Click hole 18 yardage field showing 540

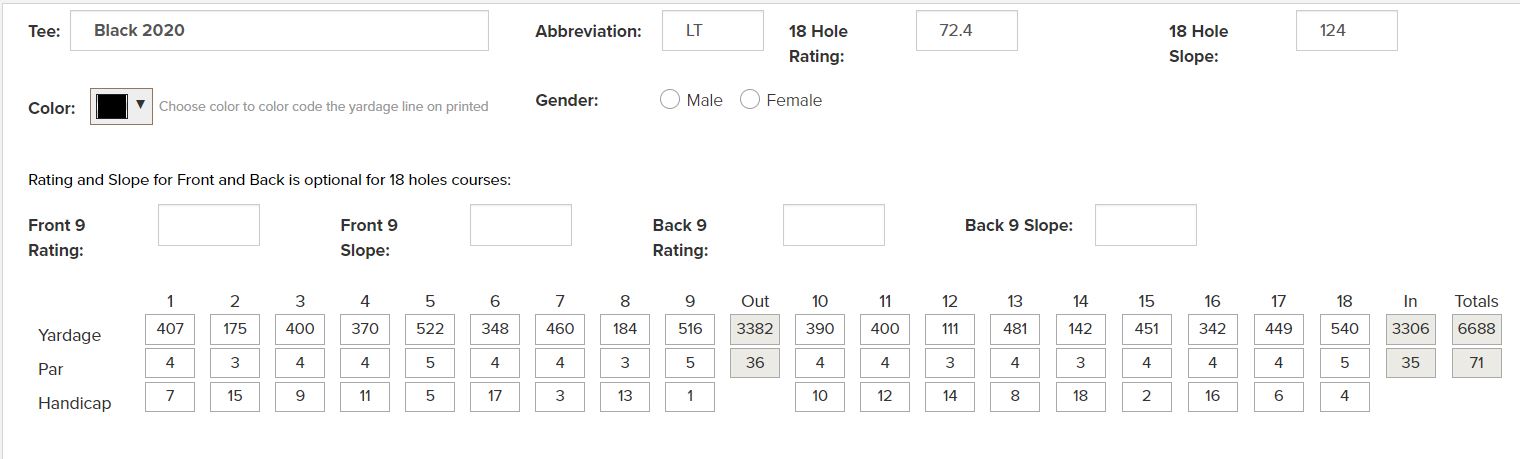click(1344, 329)
